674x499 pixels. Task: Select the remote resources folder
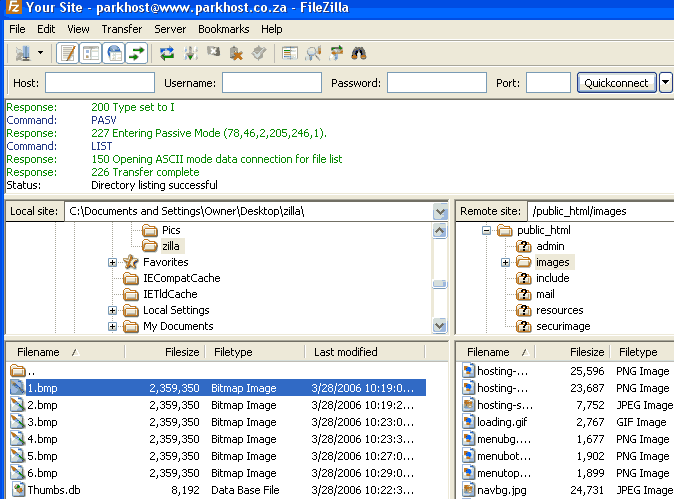pyautogui.click(x=559, y=310)
